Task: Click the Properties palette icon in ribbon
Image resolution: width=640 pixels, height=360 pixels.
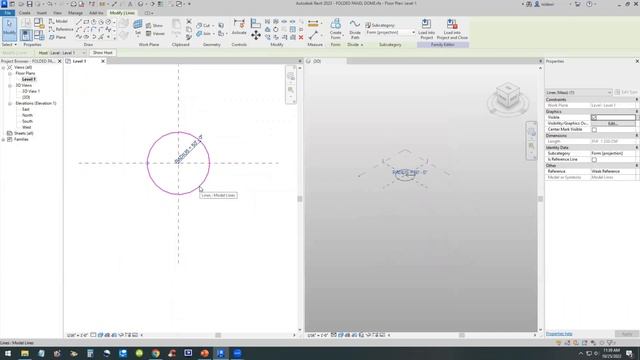Action: tap(26, 35)
